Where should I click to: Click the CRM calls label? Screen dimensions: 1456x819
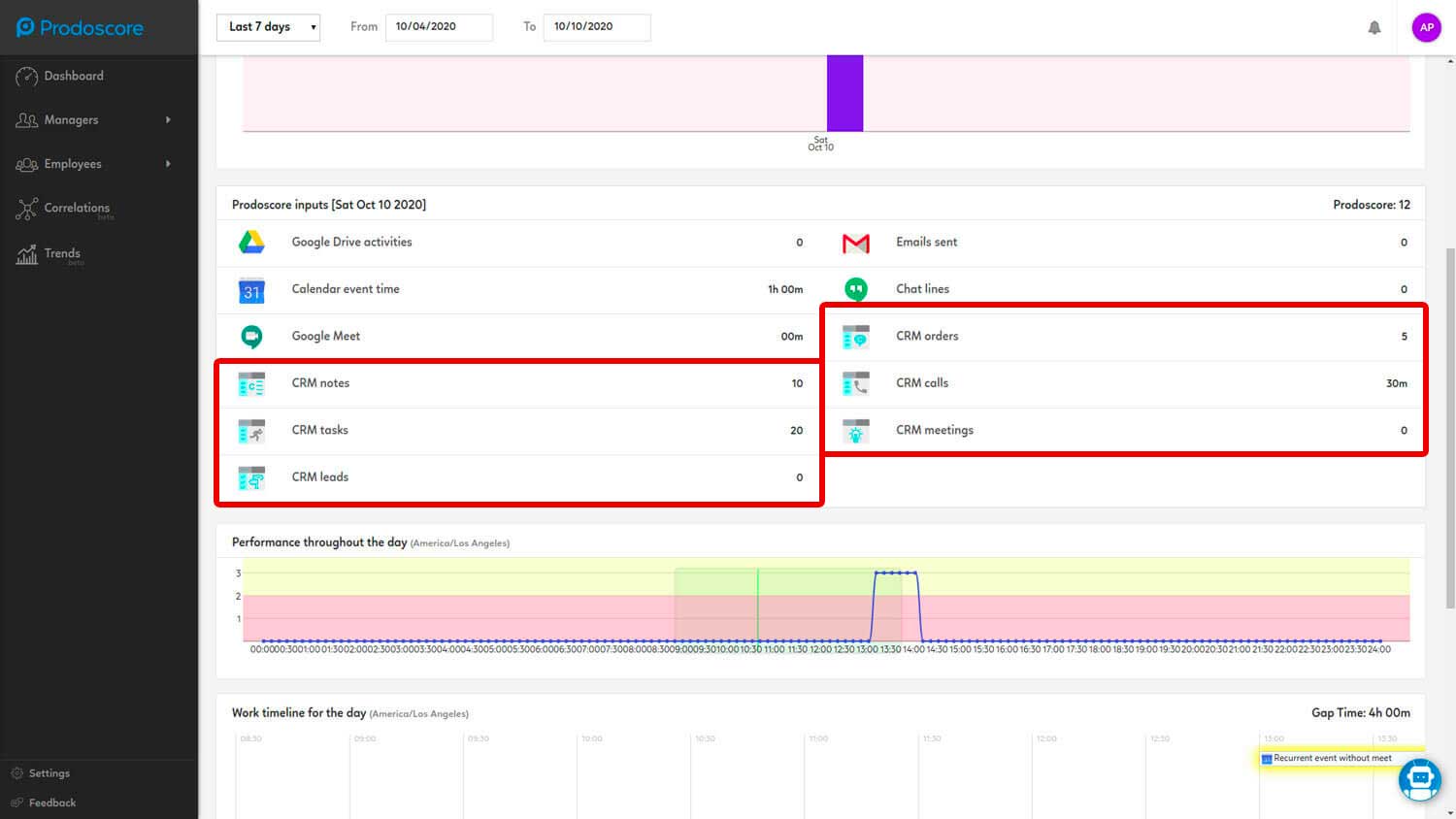click(922, 383)
